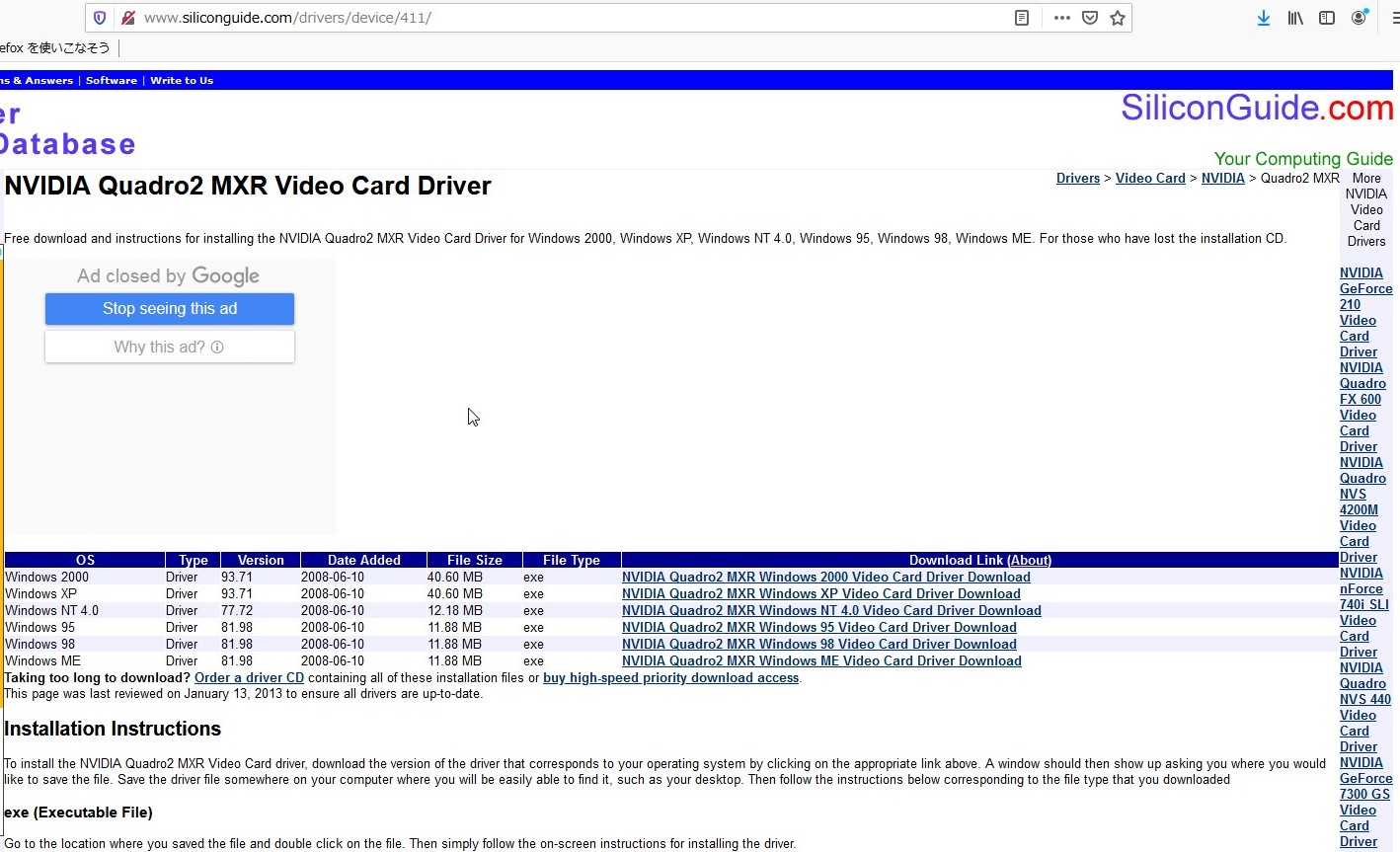
Task: Open the Software menu link
Action: [x=112, y=81]
